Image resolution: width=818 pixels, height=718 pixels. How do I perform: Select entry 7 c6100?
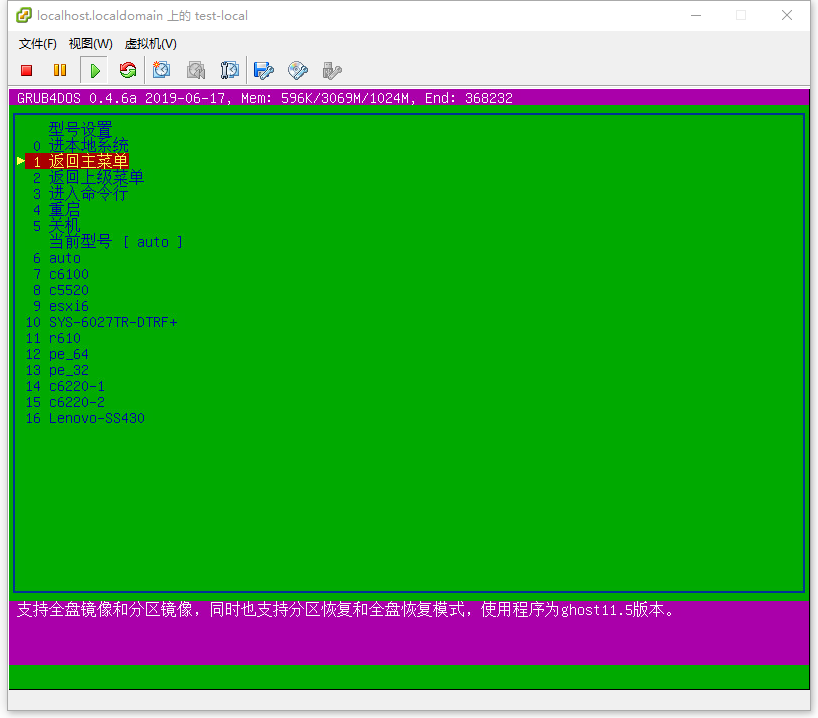61,274
